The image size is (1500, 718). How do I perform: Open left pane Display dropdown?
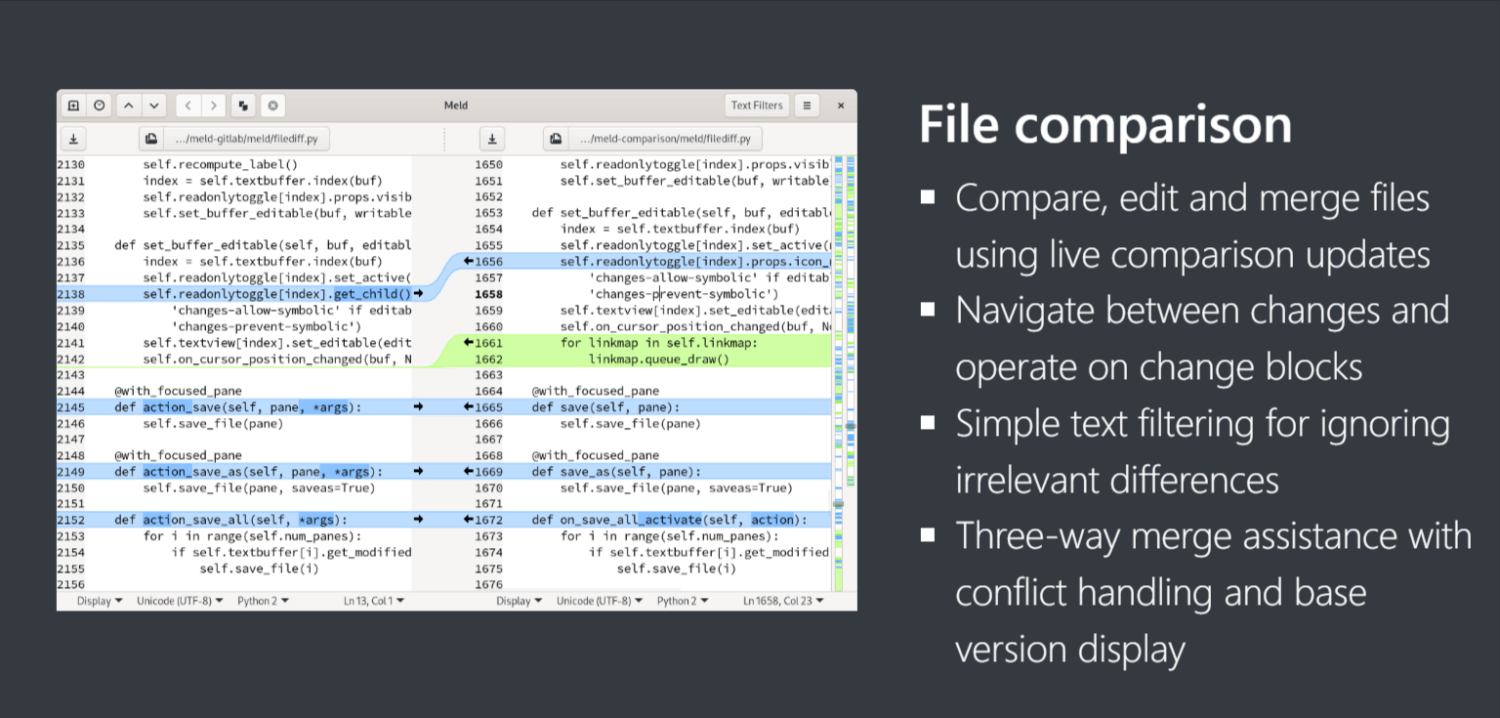click(100, 601)
